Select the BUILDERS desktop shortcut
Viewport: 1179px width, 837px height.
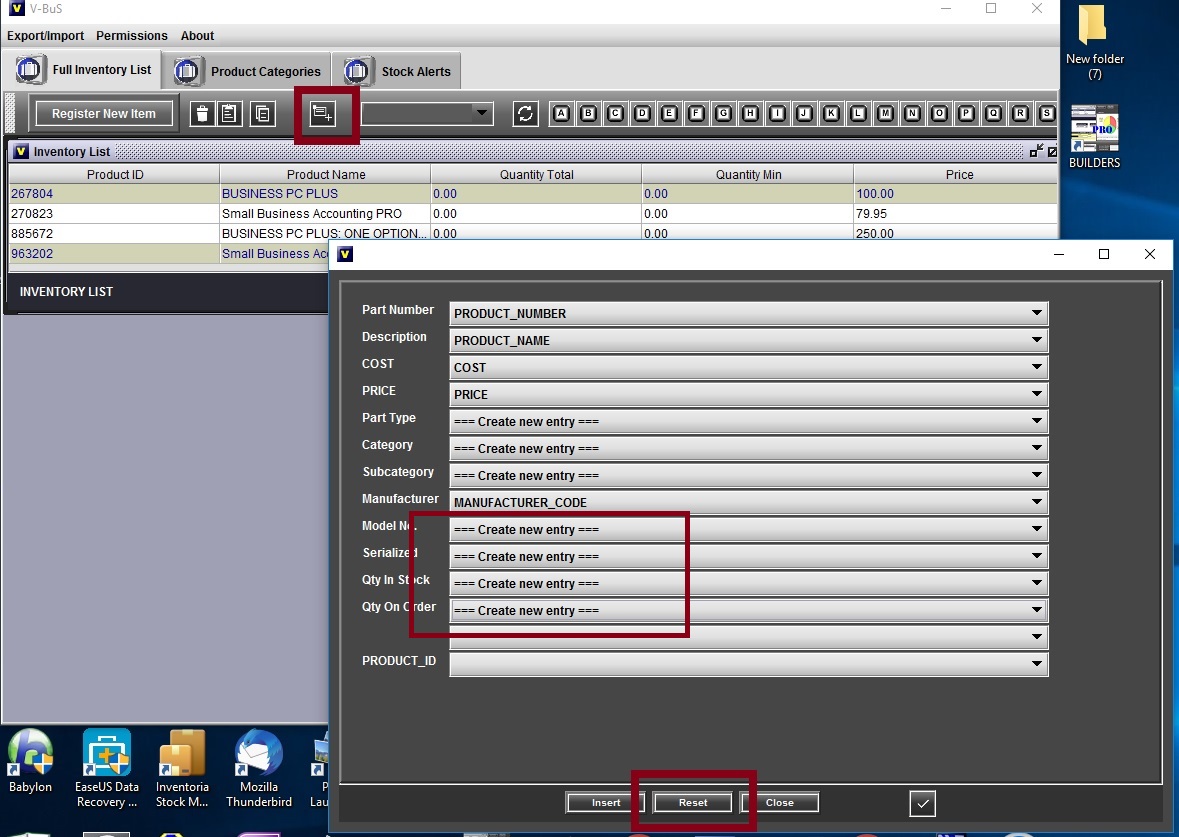pyautogui.click(x=1094, y=137)
